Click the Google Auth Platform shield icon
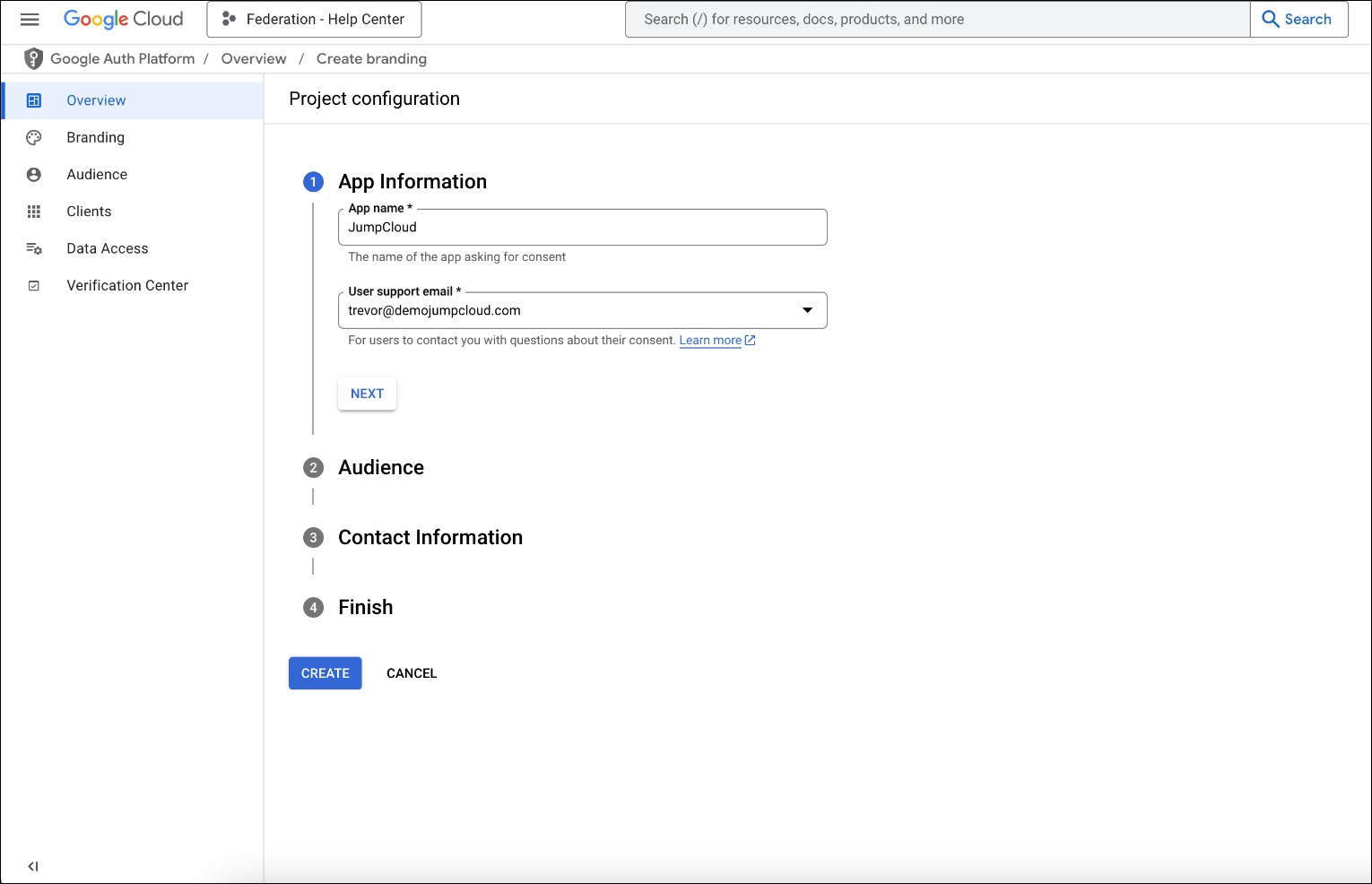Screen dimensions: 1372x884 [33, 58]
